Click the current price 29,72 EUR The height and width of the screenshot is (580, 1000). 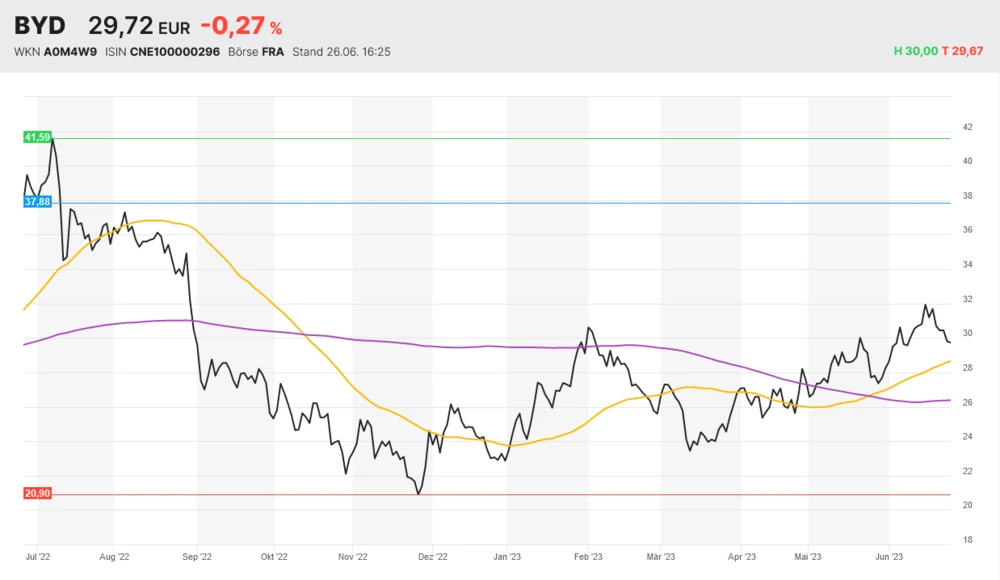pyautogui.click(x=139, y=26)
